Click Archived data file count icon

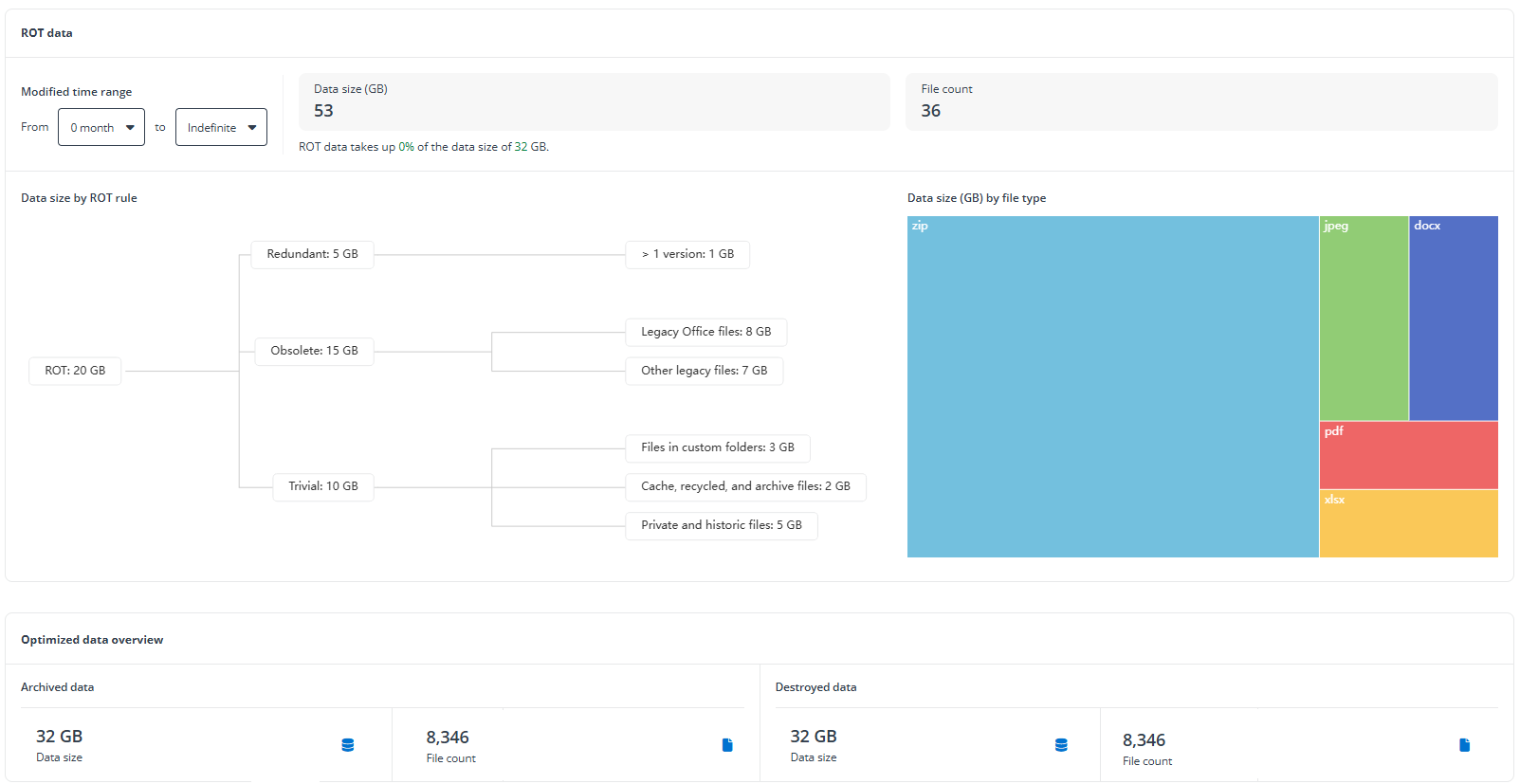click(727, 745)
